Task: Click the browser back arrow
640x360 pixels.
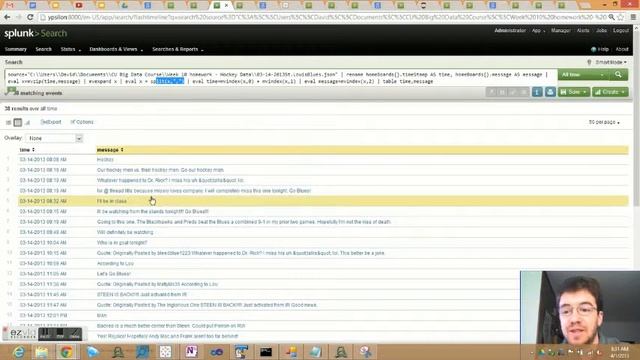Action: click(7, 17)
